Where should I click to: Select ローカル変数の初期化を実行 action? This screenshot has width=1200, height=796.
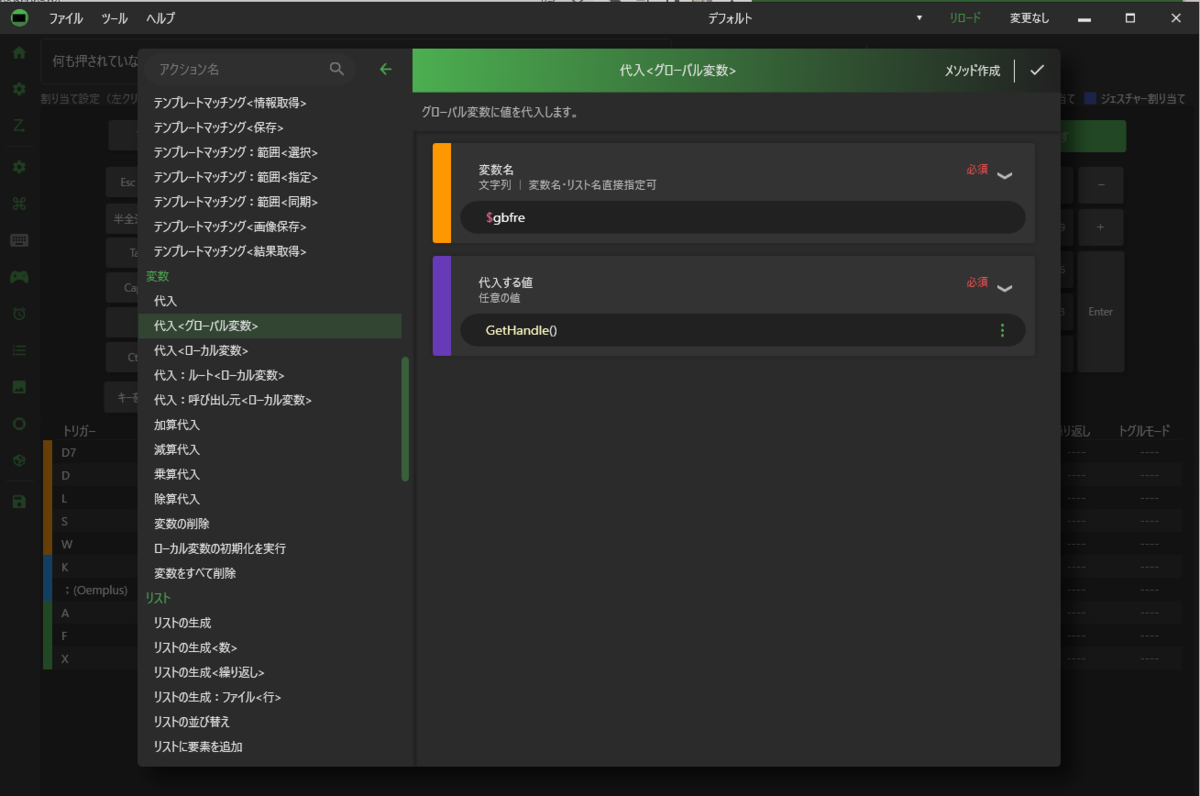270,549
